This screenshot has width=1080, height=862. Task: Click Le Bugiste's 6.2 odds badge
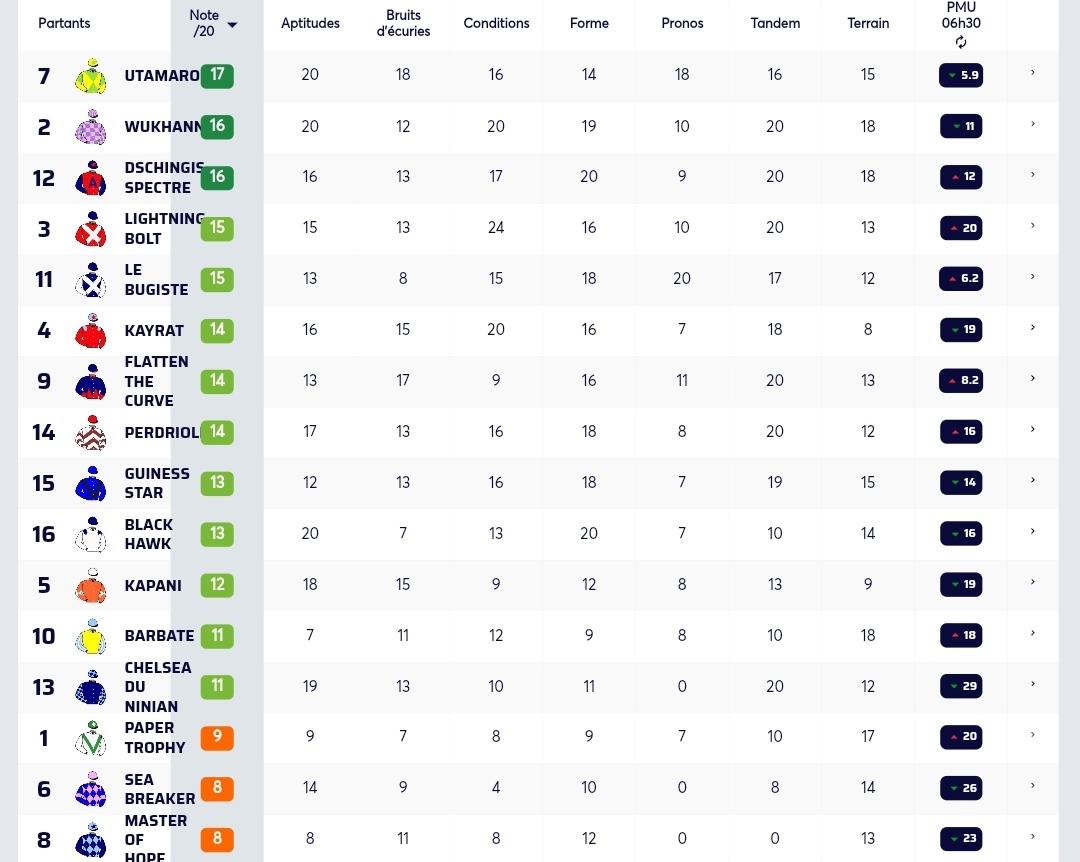click(961, 278)
